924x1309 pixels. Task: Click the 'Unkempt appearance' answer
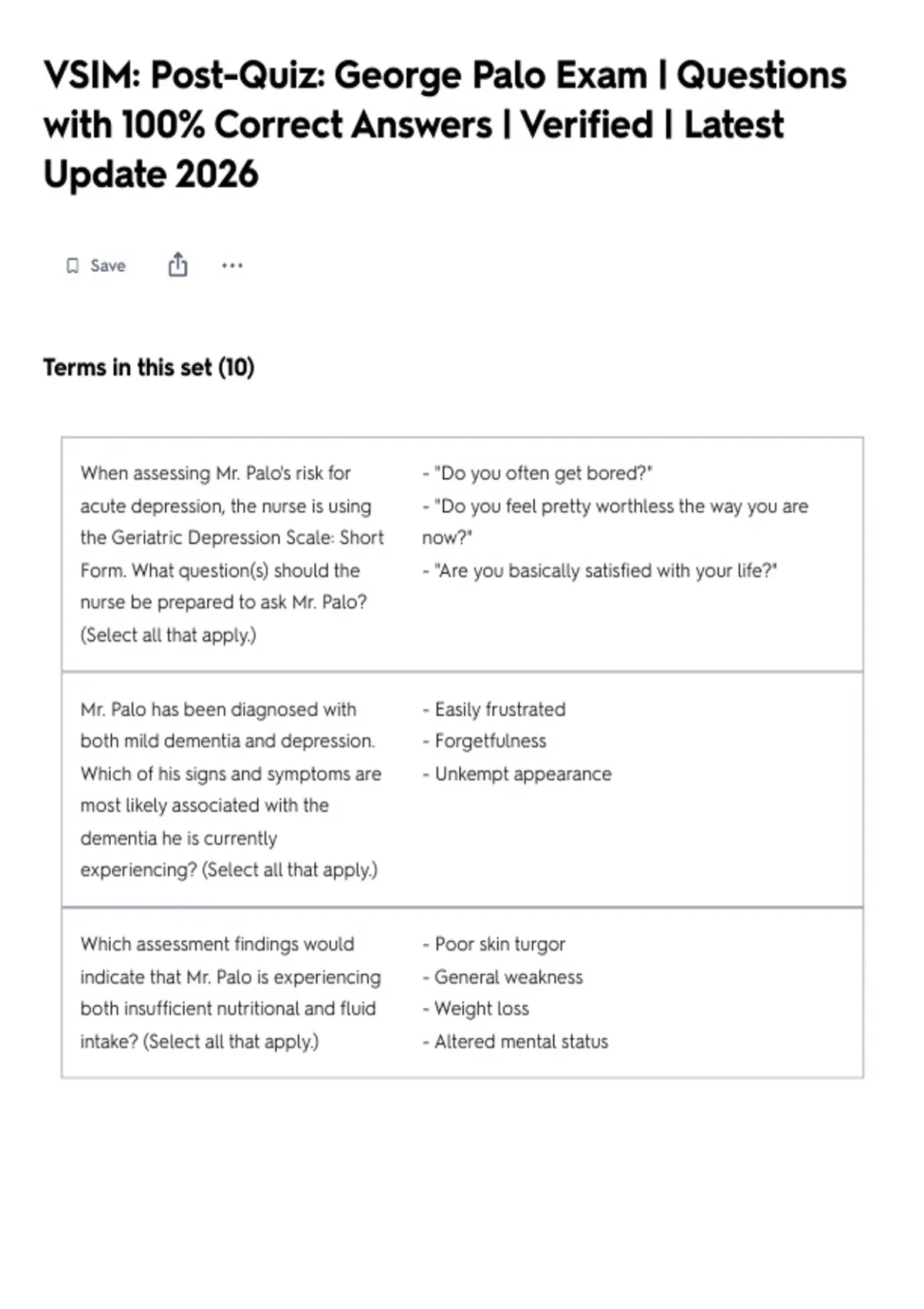pos(517,774)
